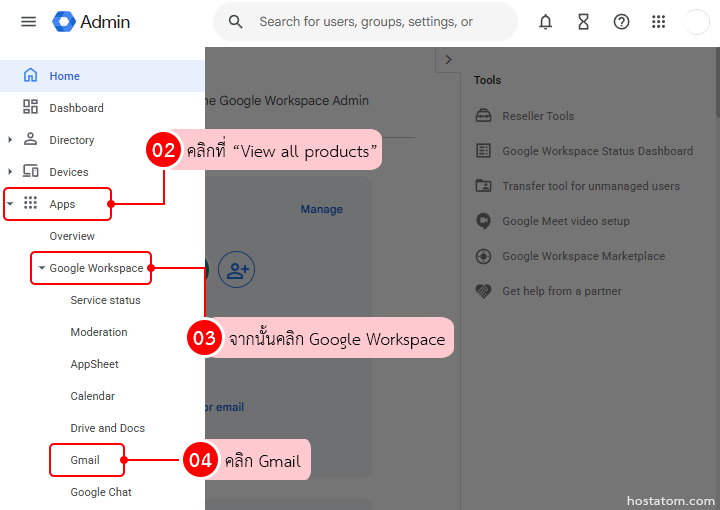Open the notifications bell
The width and height of the screenshot is (720, 510).
[546, 22]
